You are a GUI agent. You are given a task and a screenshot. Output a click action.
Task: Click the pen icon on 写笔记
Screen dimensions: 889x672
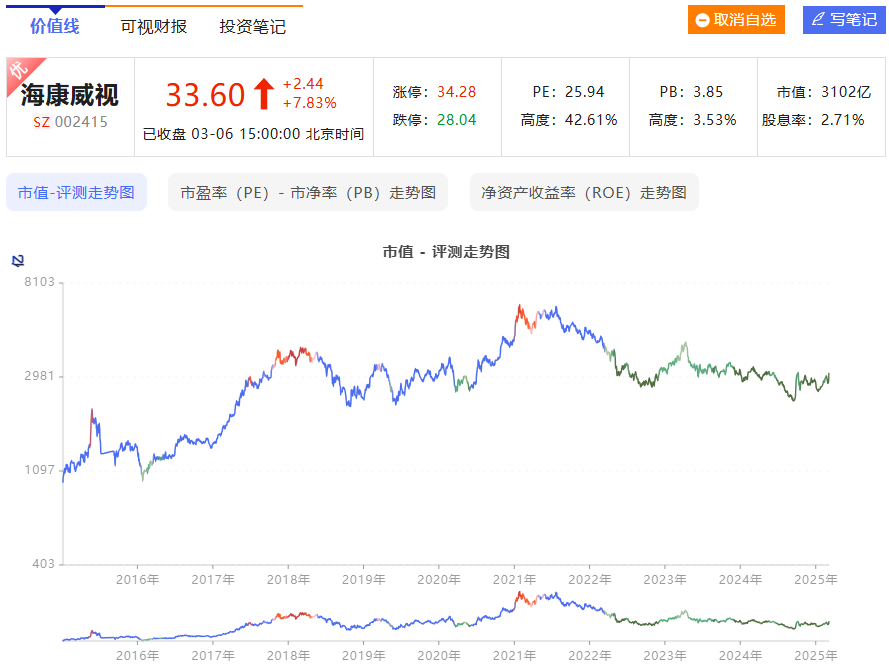[x=818, y=20]
